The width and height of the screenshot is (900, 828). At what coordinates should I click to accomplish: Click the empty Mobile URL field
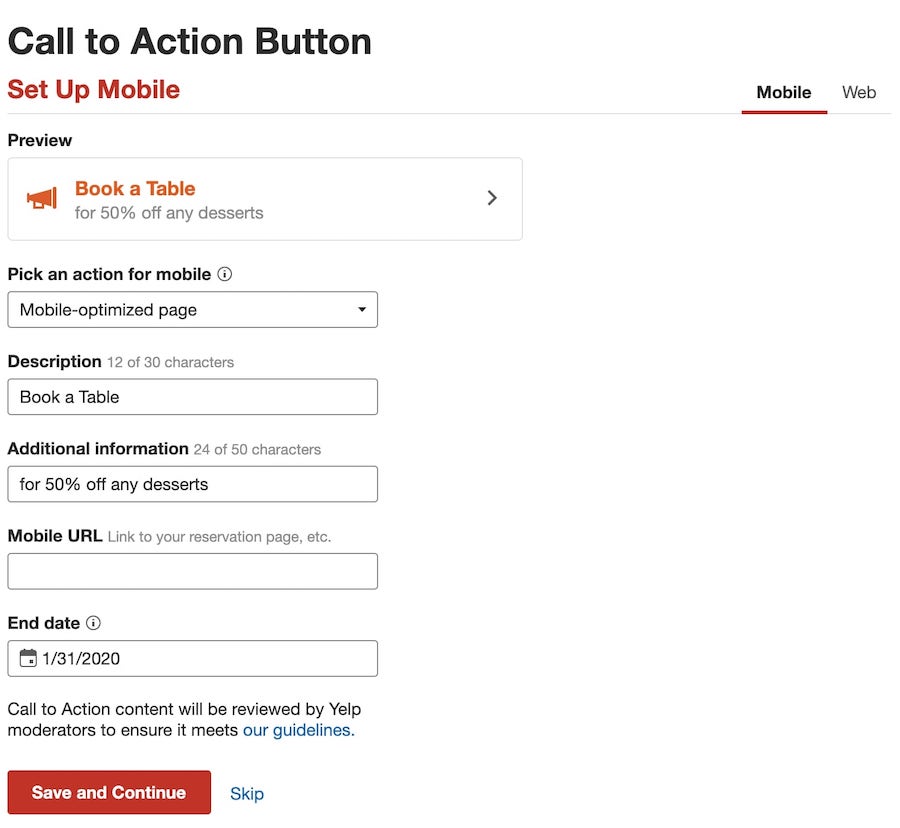point(192,571)
